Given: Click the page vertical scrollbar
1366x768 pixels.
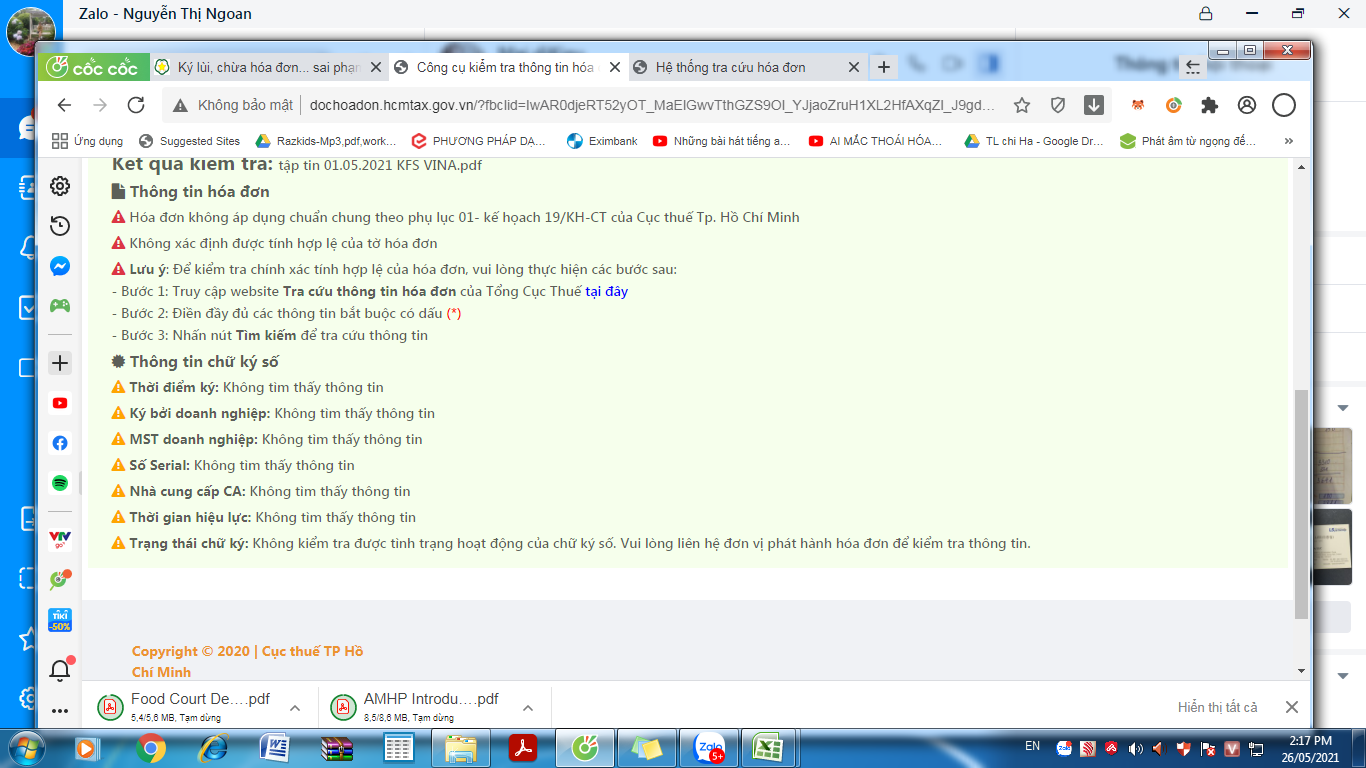Looking at the screenshot, I should point(1301,500).
